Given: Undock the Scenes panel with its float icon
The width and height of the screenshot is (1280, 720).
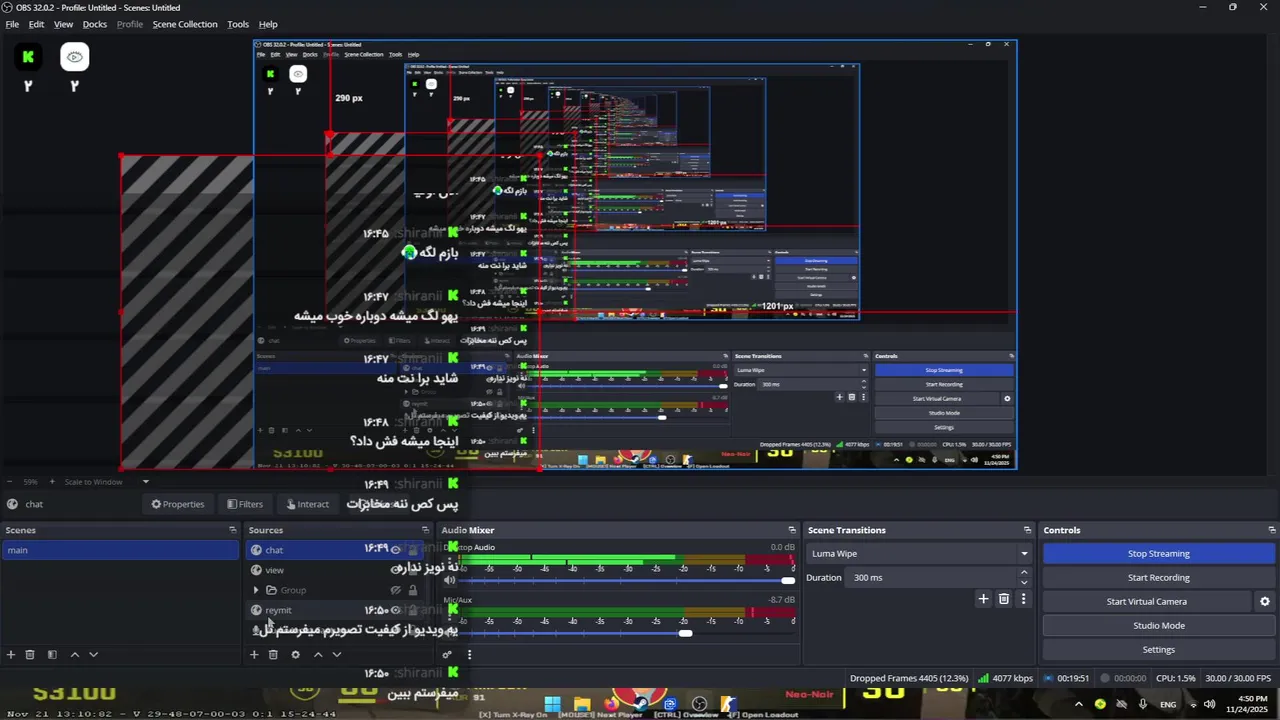Looking at the screenshot, I should pyautogui.click(x=233, y=530).
